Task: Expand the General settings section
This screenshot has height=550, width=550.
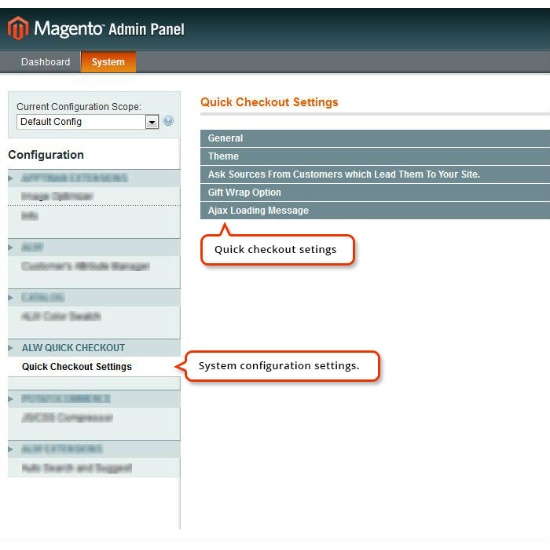Action: (x=375, y=138)
